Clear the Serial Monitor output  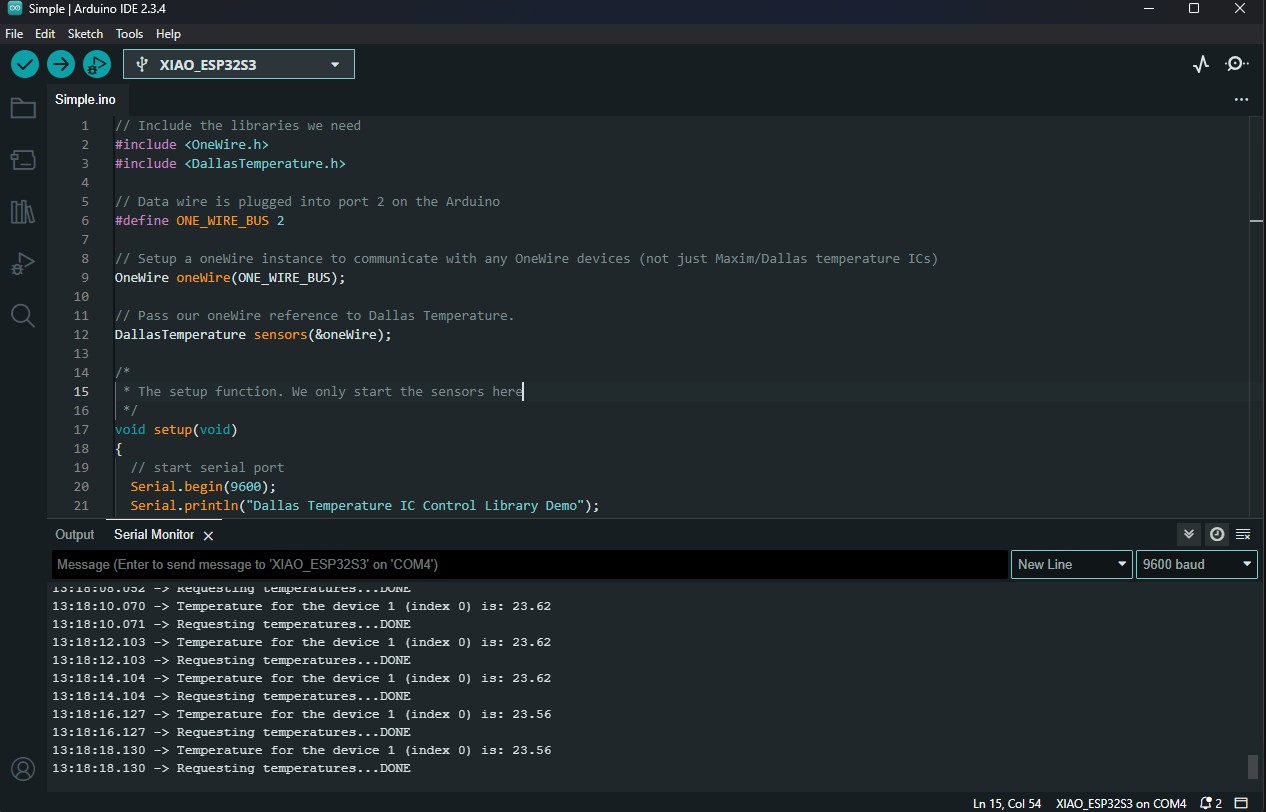point(1243,534)
